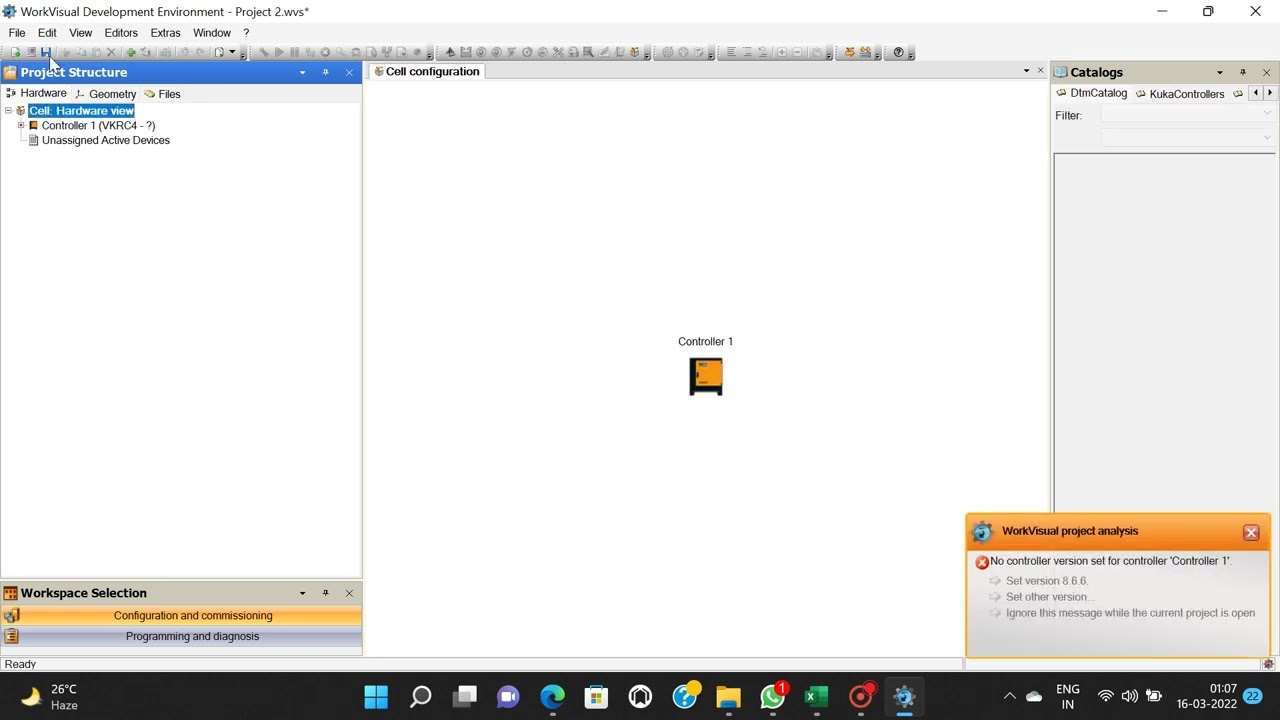Open the File menu
Image resolution: width=1280 pixels, height=720 pixels.
click(17, 33)
